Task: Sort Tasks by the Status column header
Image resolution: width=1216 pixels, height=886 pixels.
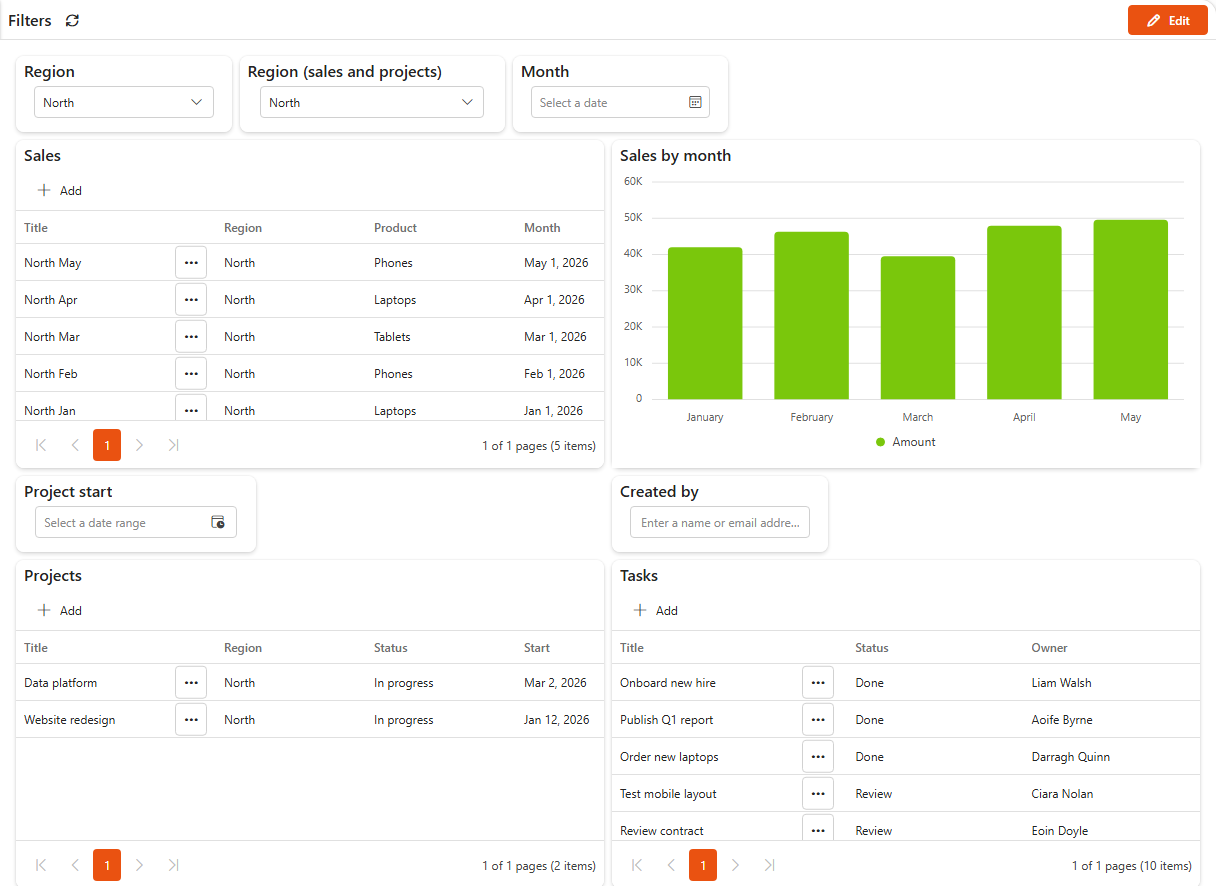Action: pyautogui.click(x=872, y=648)
